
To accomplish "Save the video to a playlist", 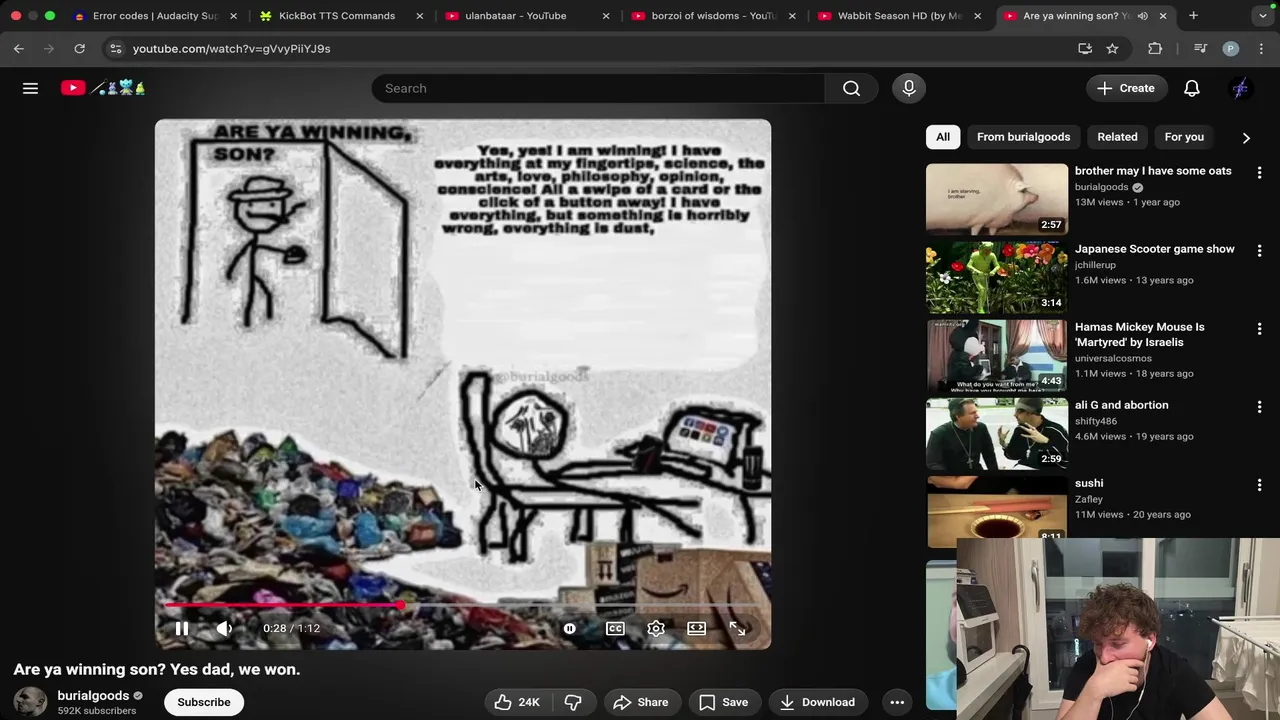I will tap(723, 702).
